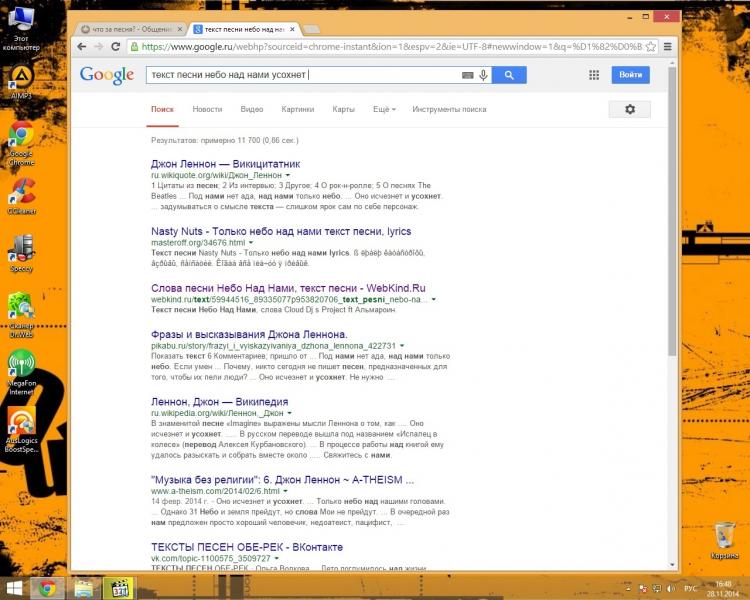Screen dimensions: 750x600
Task: Expand arrow next to webkind.ru URL
Action: click(x=433, y=300)
